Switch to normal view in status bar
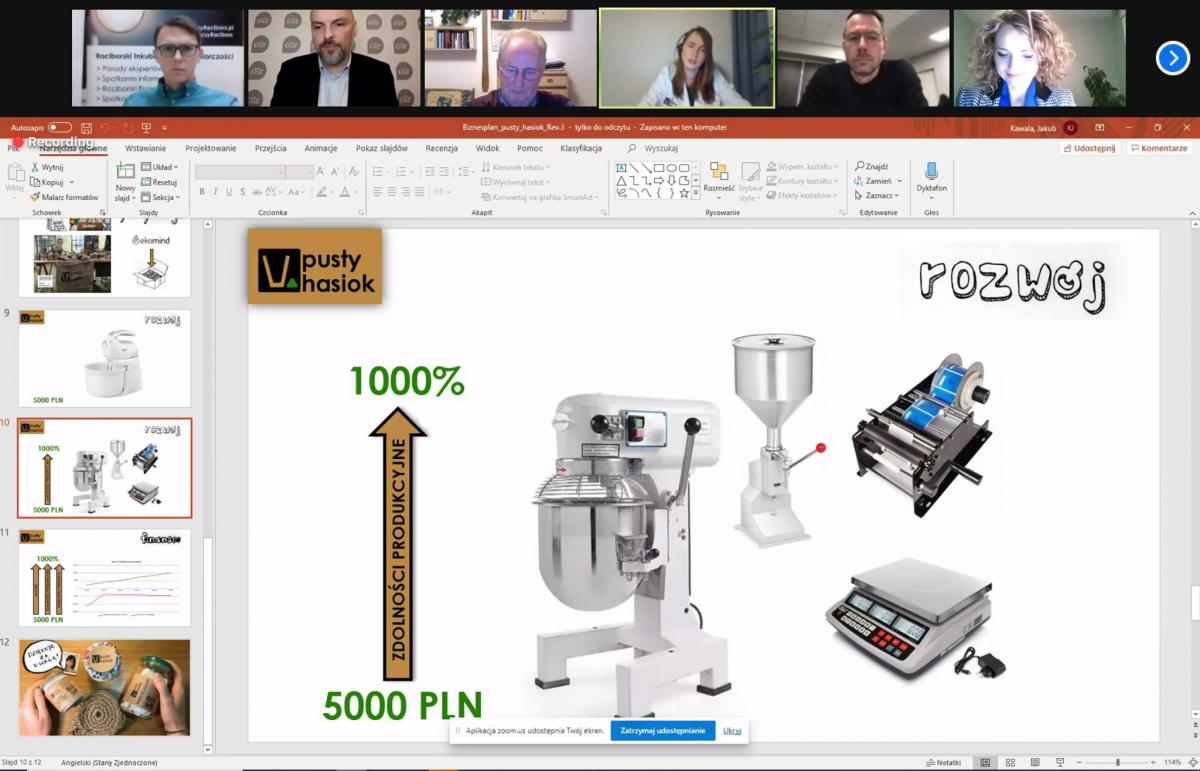The height and width of the screenshot is (771, 1200). point(985,763)
